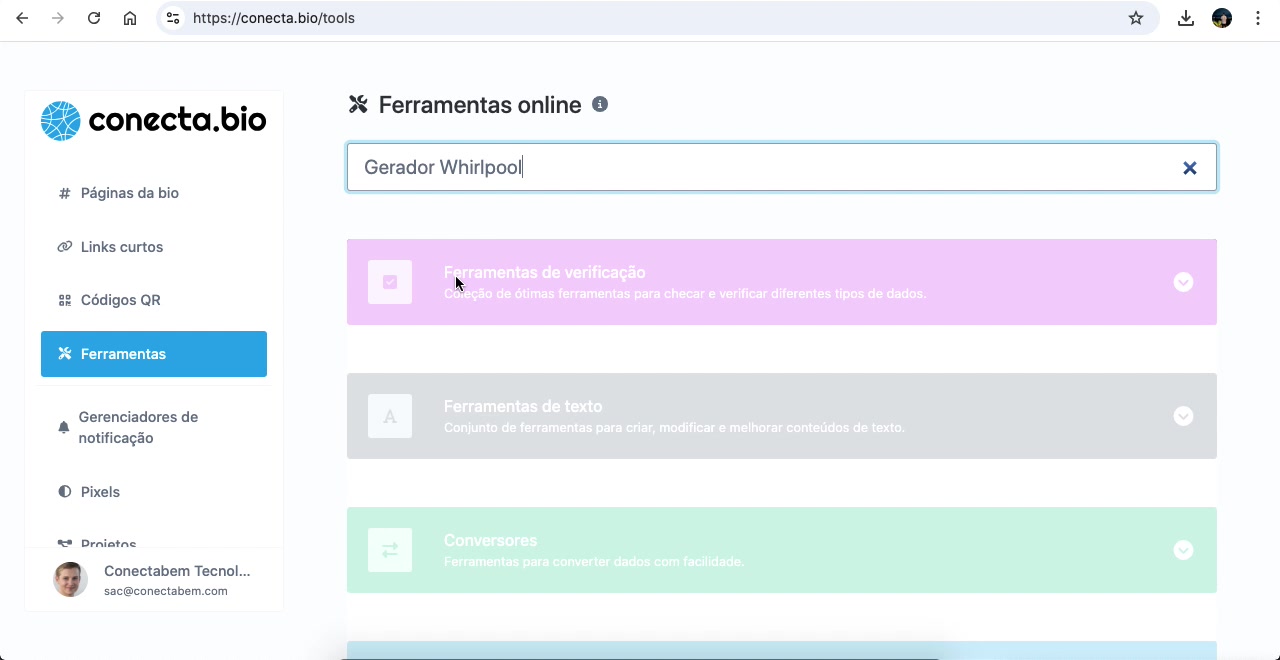
Task: Click the info icon beside Ferramentas online
Action: tap(600, 105)
